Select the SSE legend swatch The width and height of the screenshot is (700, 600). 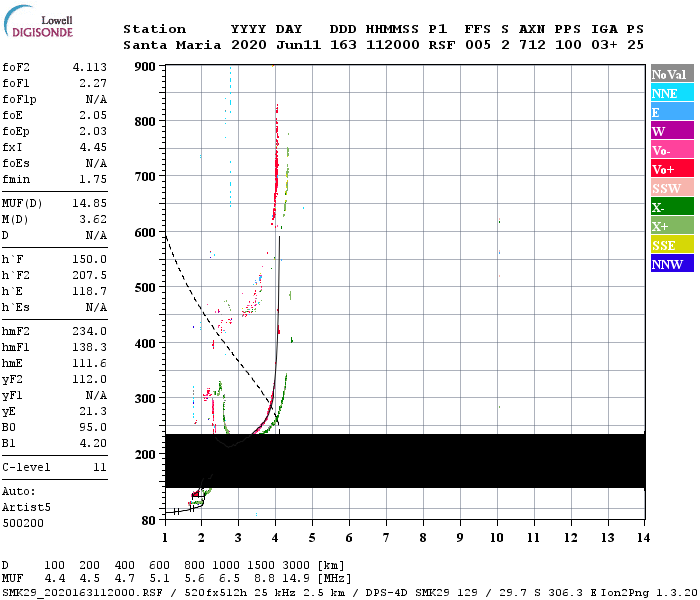pos(672,245)
